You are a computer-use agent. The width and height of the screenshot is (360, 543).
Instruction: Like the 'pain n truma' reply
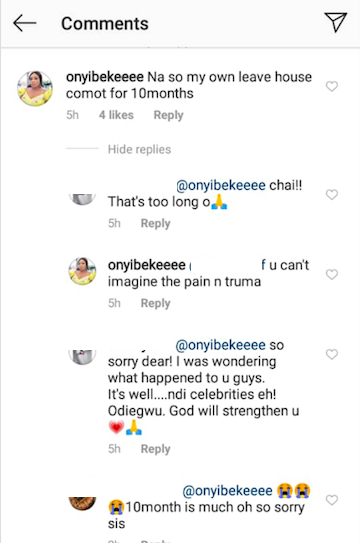[x=332, y=274]
